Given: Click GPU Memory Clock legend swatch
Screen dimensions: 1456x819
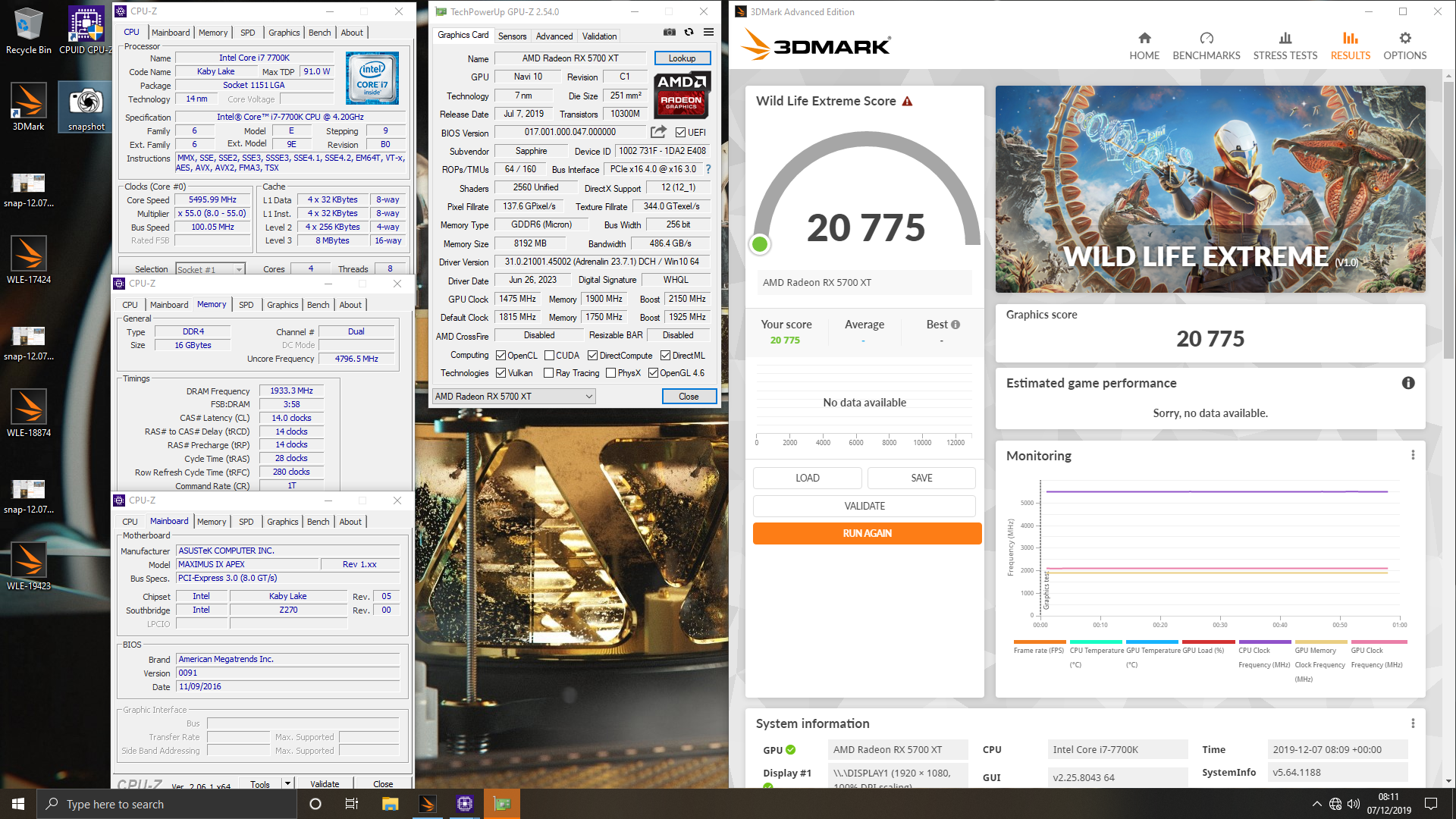Looking at the screenshot, I should (1320, 642).
